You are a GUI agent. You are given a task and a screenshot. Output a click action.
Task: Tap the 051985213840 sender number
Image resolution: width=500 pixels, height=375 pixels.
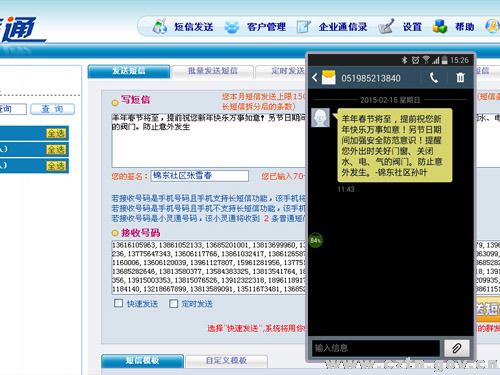371,78
